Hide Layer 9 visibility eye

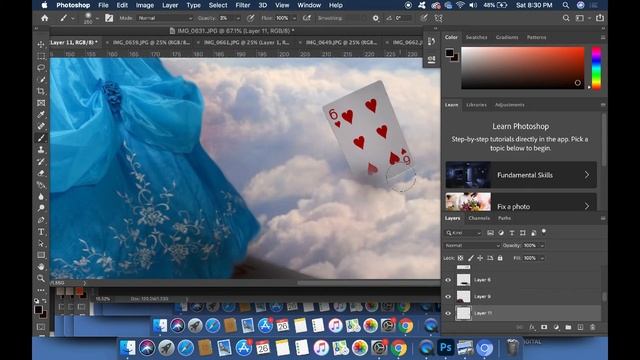[x=448, y=297]
